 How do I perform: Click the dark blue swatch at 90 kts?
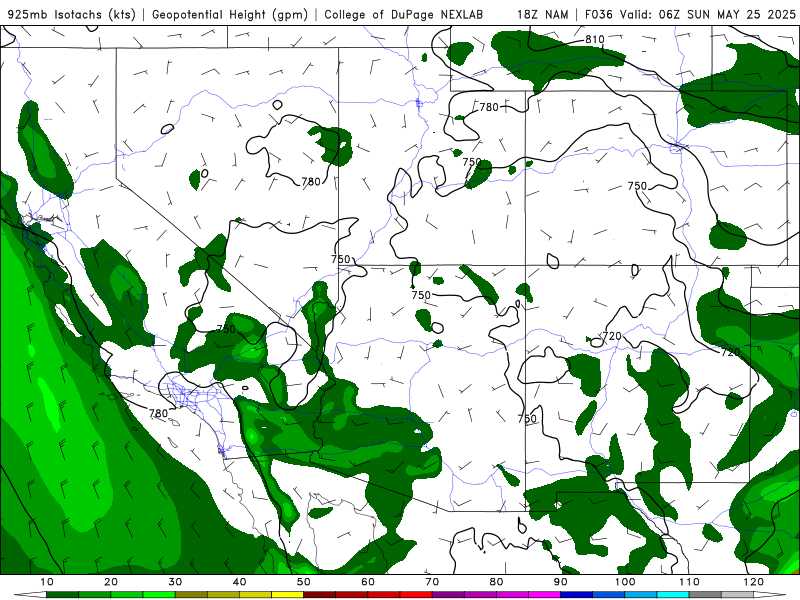click(577, 595)
